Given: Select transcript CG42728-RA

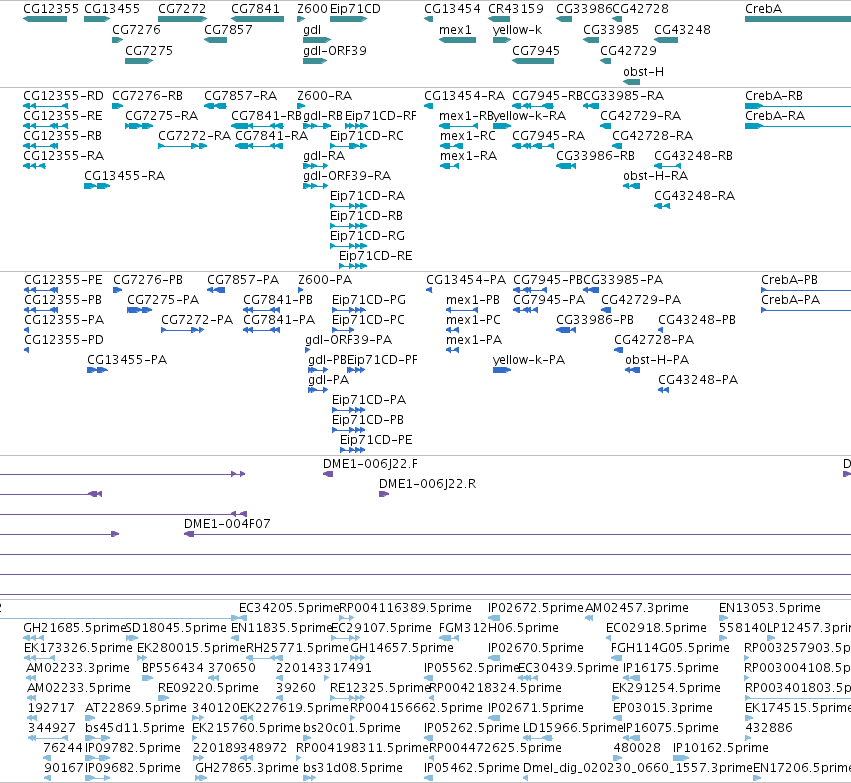Looking at the screenshot, I should coord(652,136).
